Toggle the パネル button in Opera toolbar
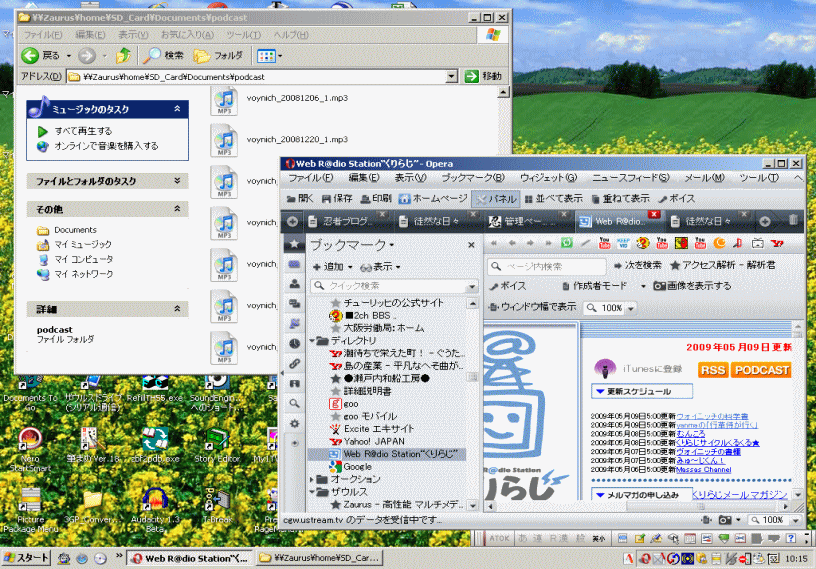The width and height of the screenshot is (816, 569). click(x=496, y=199)
